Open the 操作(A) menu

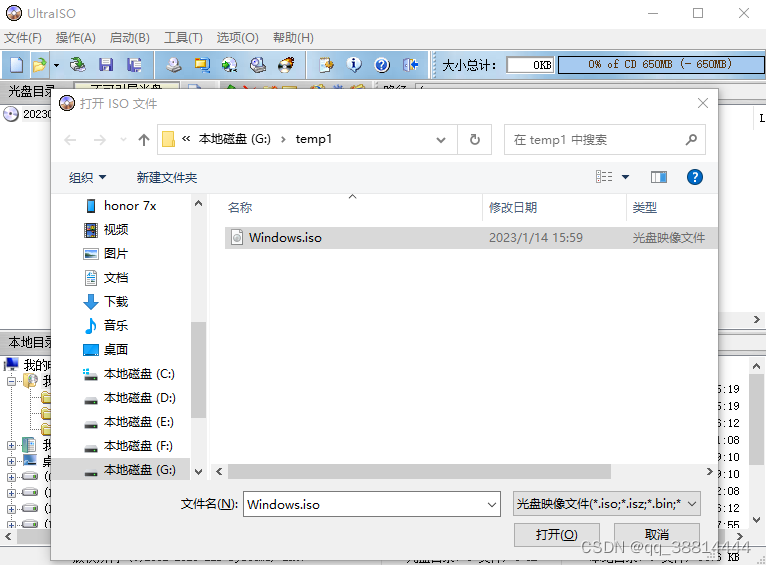pos(75,38)
